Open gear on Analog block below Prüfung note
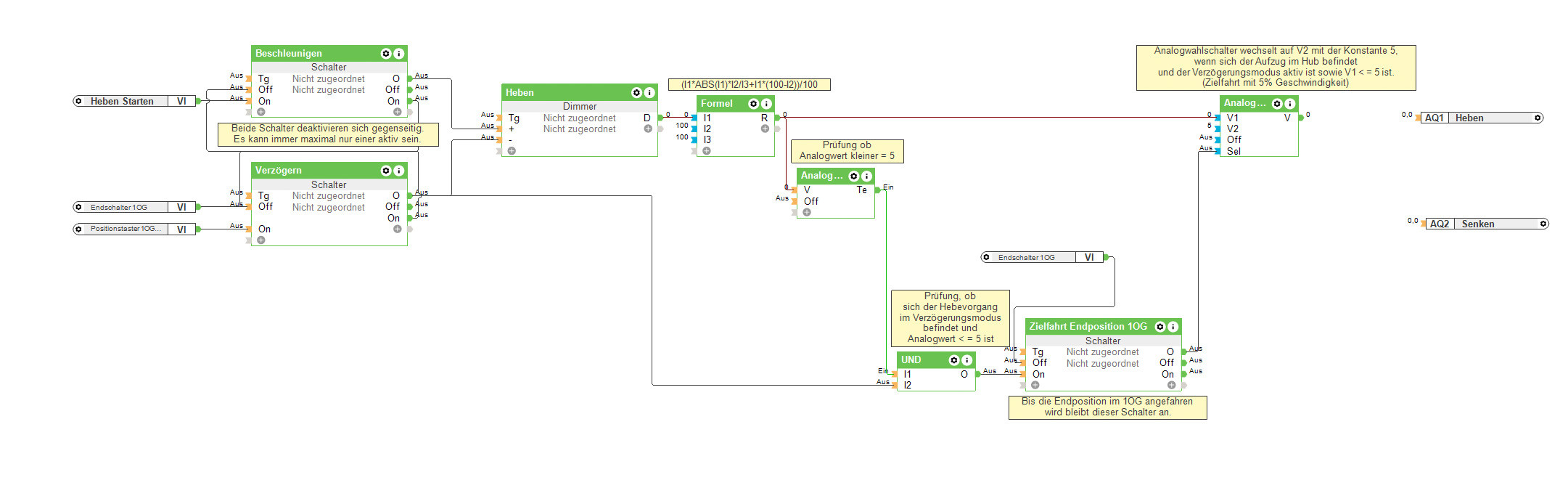This screenshot has width=1568, height=488. [x=854, y=176]
